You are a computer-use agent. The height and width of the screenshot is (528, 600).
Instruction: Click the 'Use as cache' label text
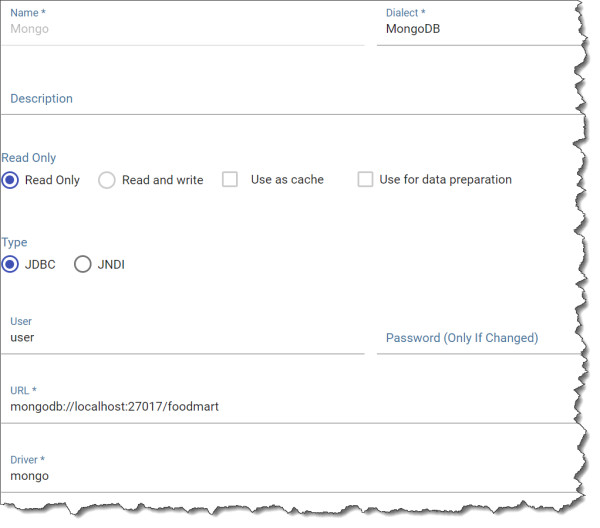click(x=287, y=179)
